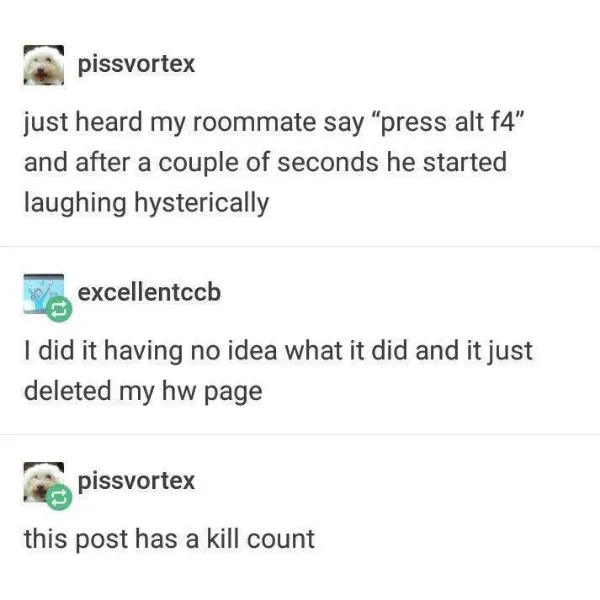The width and height of the screenshot is (600, 600).
Task: Click the text "this post has a kill count"
Action: tap(169, 540)
